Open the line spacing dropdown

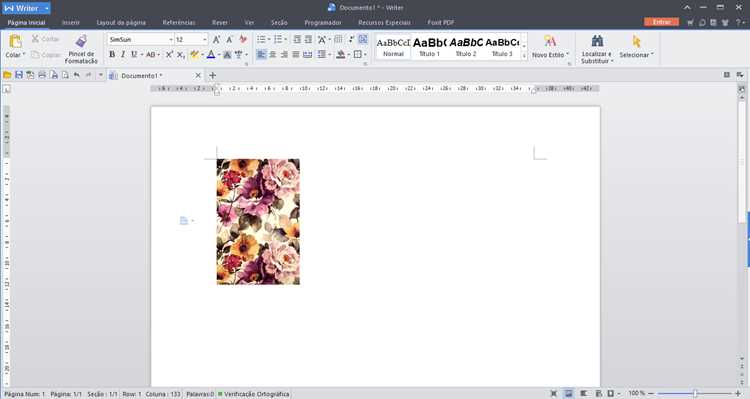point(330,55)
